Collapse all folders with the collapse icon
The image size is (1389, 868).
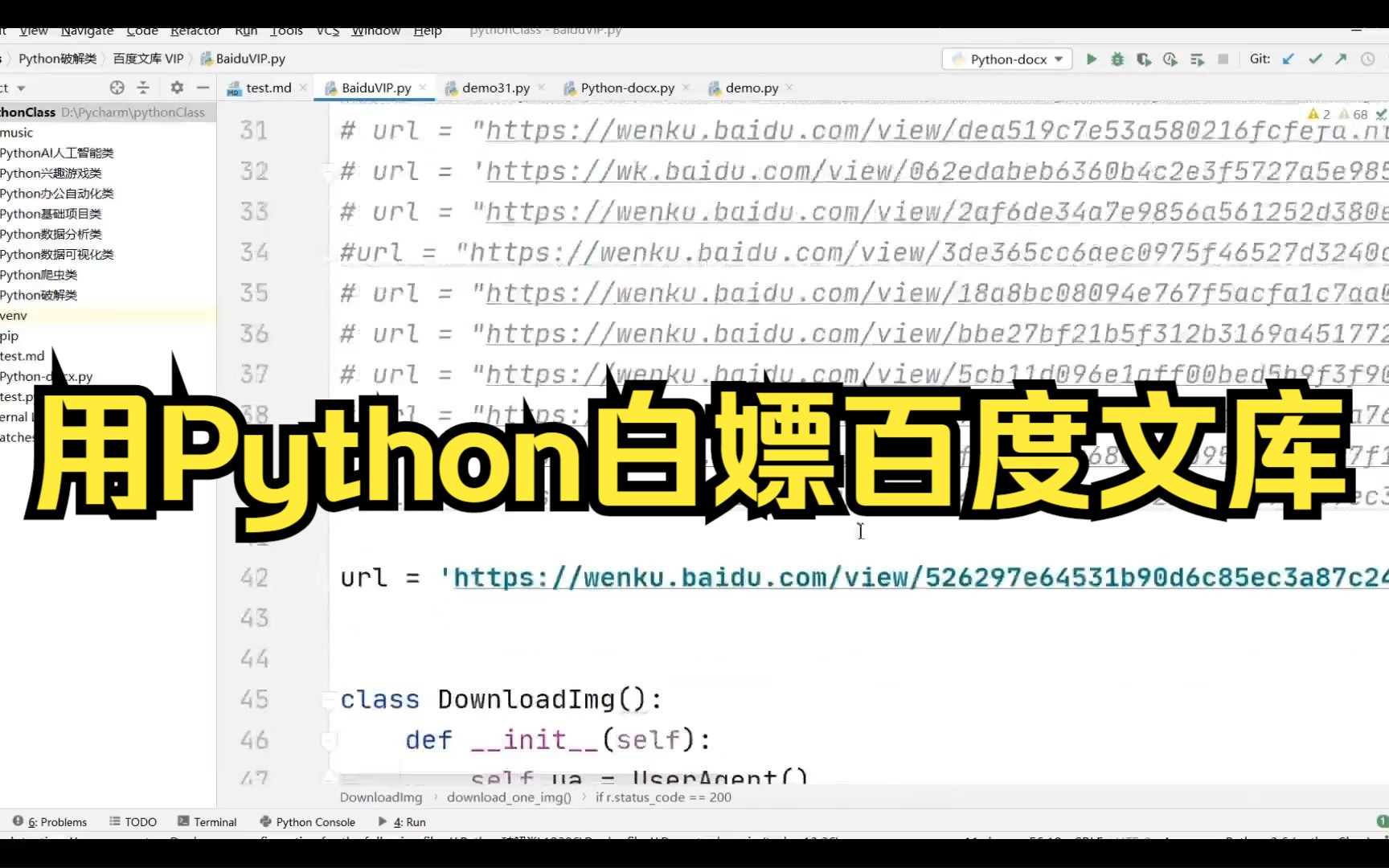point(143,88)
